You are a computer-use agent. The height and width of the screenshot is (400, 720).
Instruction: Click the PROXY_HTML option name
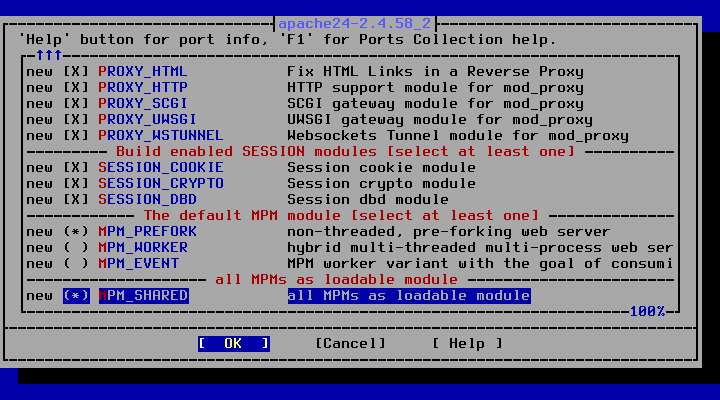point(143,72)
